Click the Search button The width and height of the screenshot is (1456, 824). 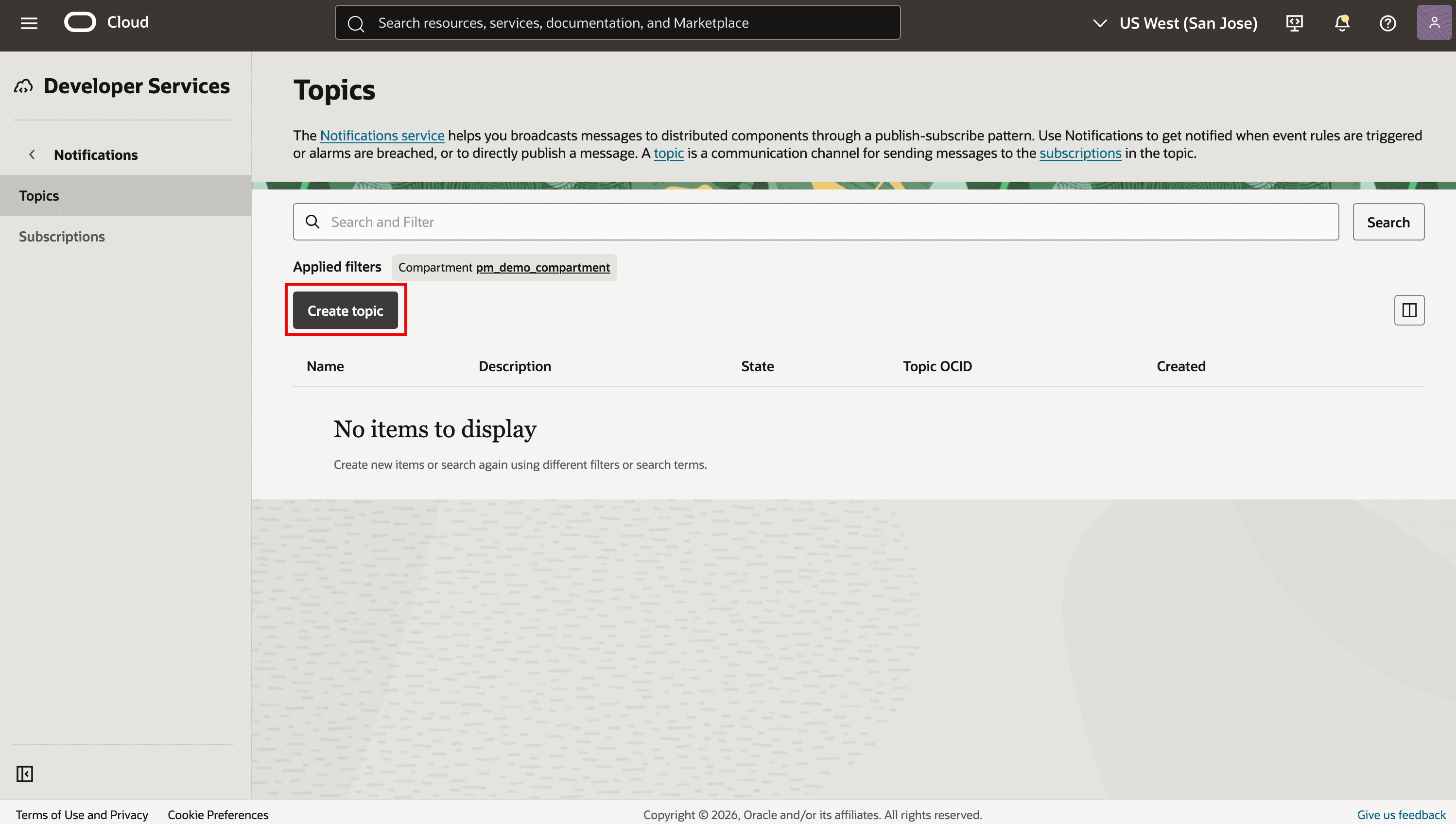1388,222
